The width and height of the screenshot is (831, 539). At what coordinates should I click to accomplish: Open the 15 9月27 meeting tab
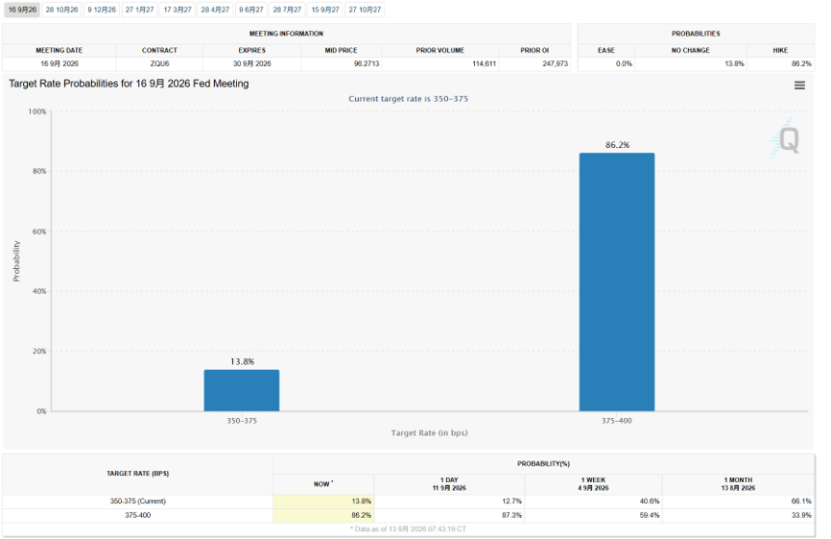[x=325, y=10]
